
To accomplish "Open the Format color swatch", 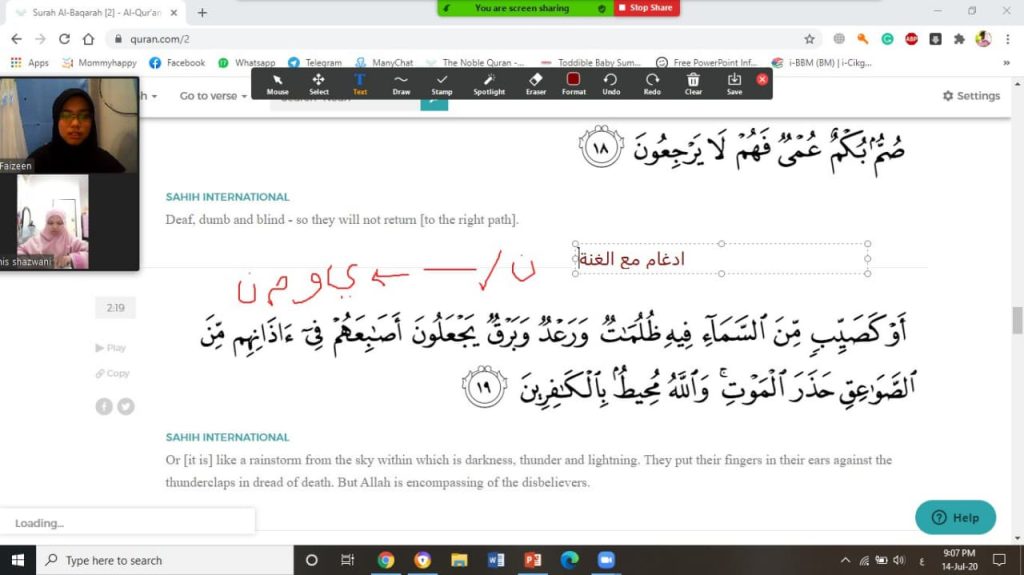I will [573, 83].
